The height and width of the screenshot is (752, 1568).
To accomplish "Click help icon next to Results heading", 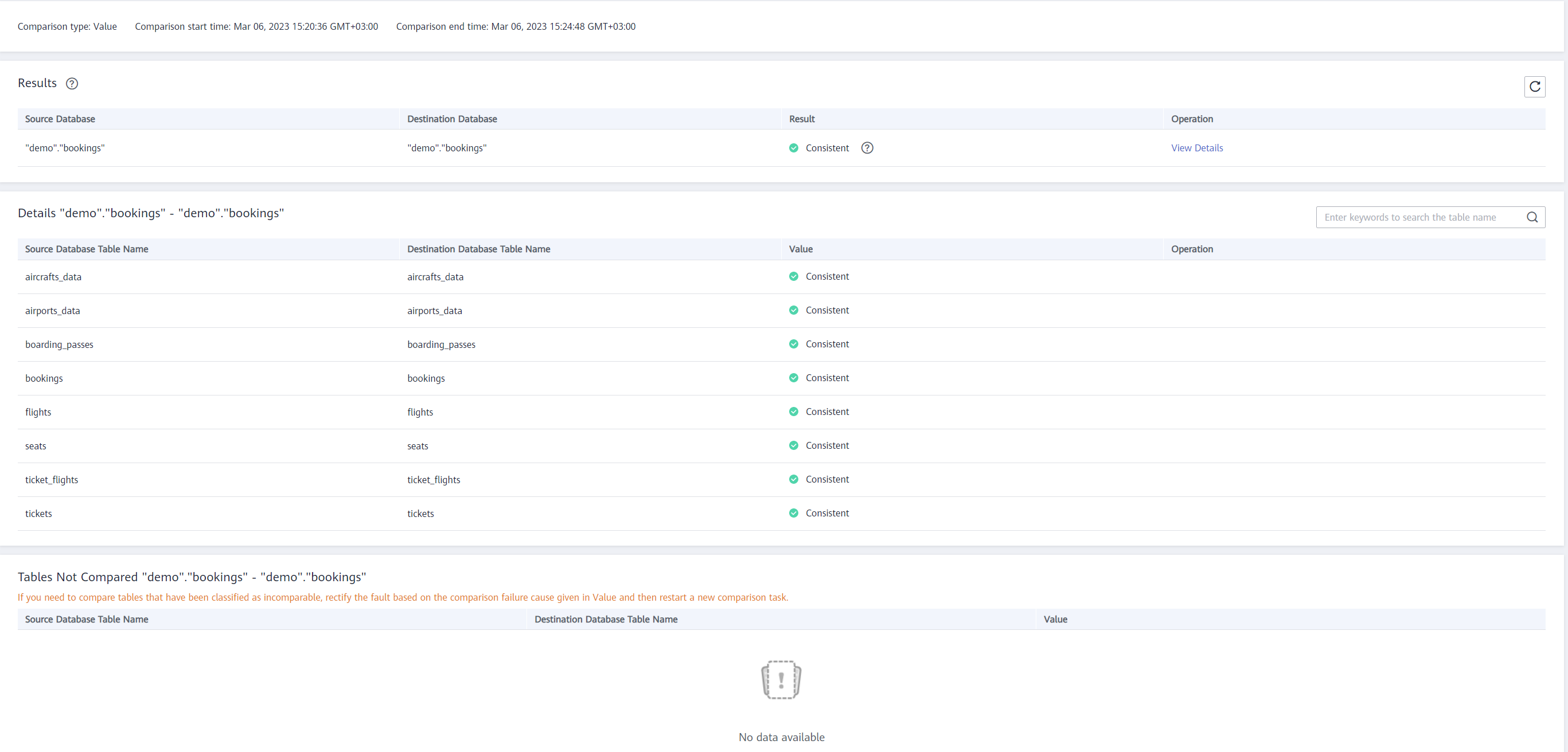I will click(x=72, y=84).
